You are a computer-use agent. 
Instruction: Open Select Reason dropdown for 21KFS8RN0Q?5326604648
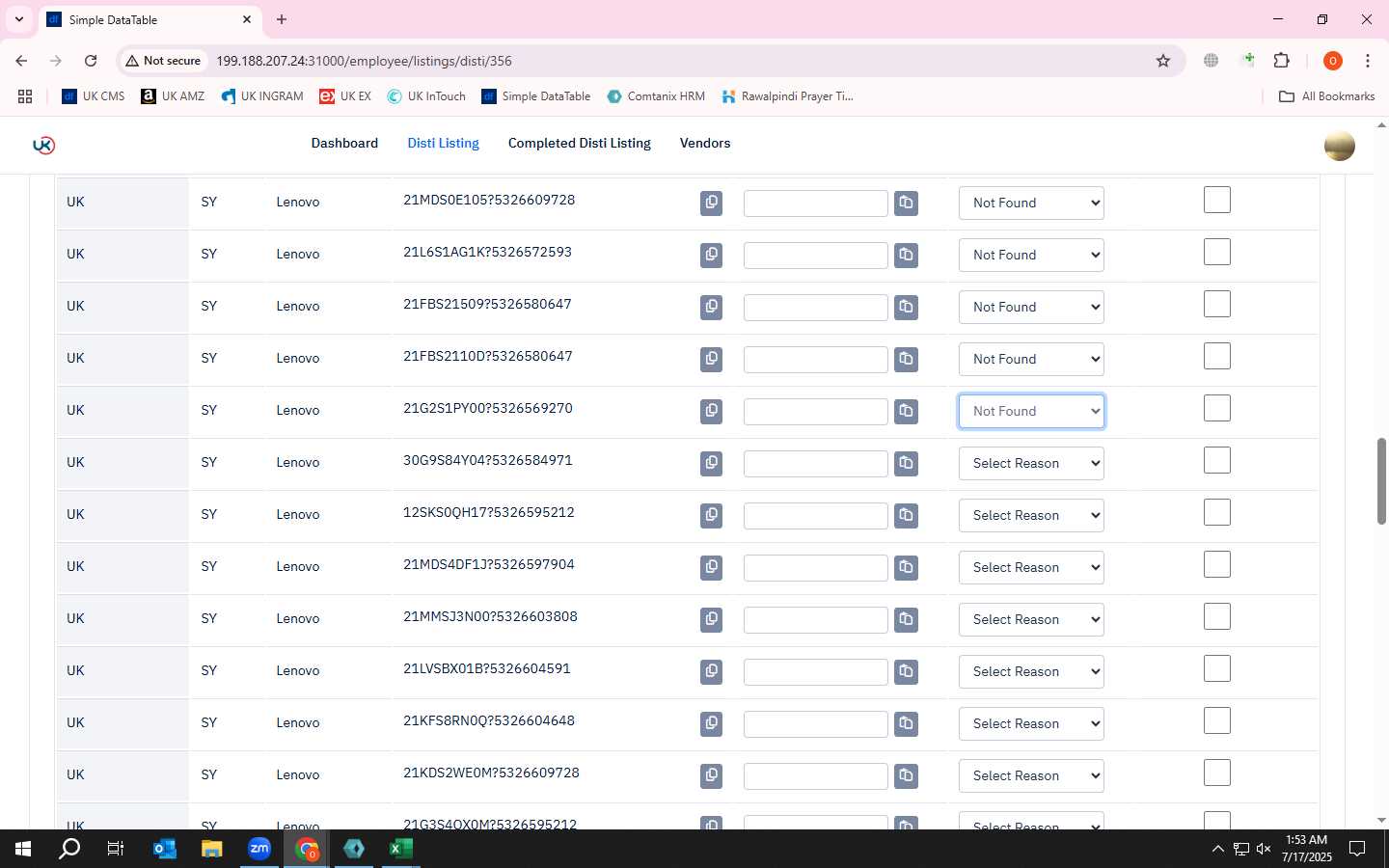[x=1031, y=723]
